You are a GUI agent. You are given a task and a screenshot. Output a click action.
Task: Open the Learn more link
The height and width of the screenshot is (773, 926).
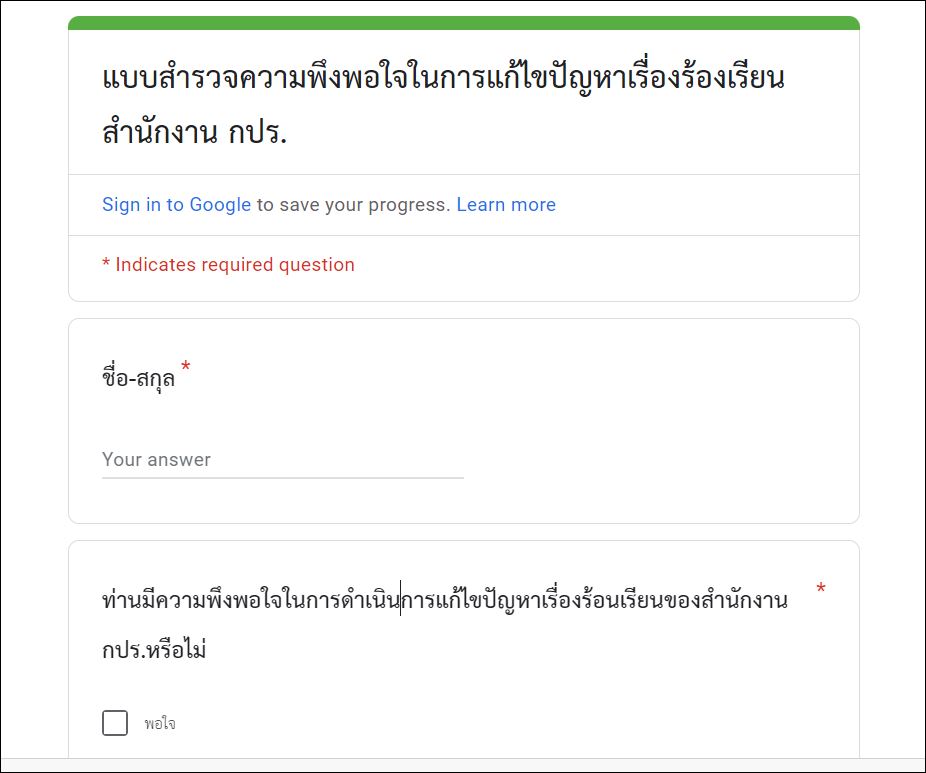coord(507,204)
